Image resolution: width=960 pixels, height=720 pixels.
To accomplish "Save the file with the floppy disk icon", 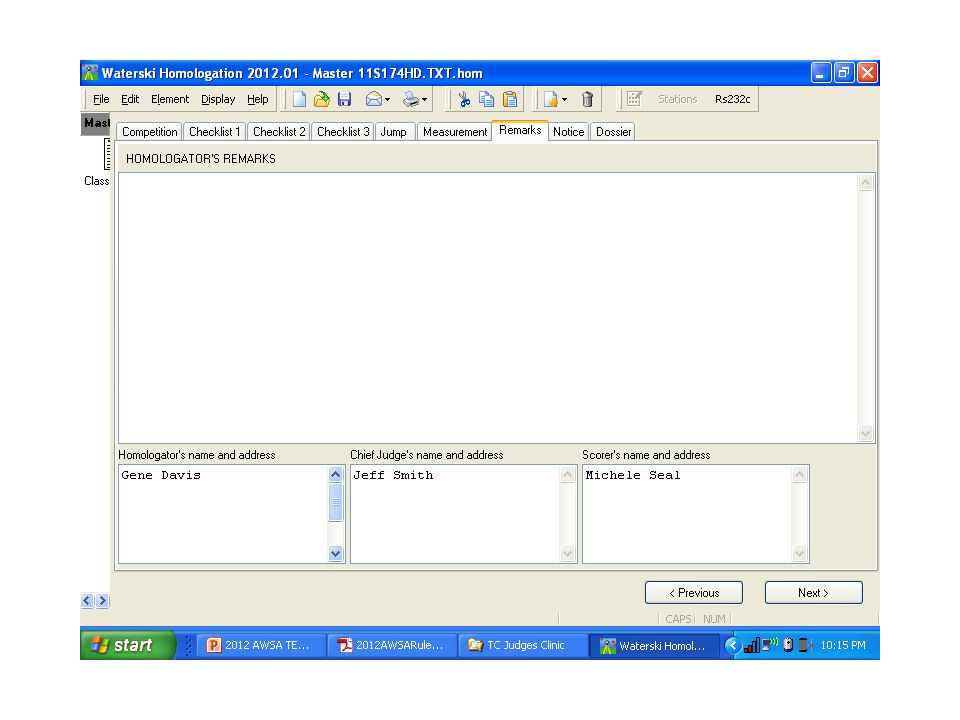I will (345, 99).
